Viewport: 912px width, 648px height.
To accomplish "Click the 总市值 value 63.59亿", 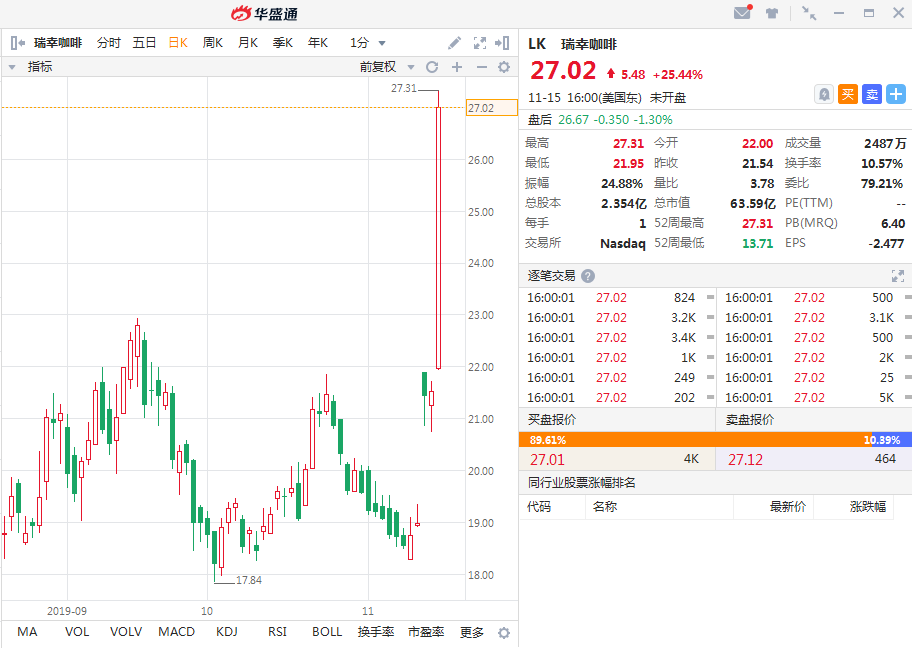I will (753, 204).
